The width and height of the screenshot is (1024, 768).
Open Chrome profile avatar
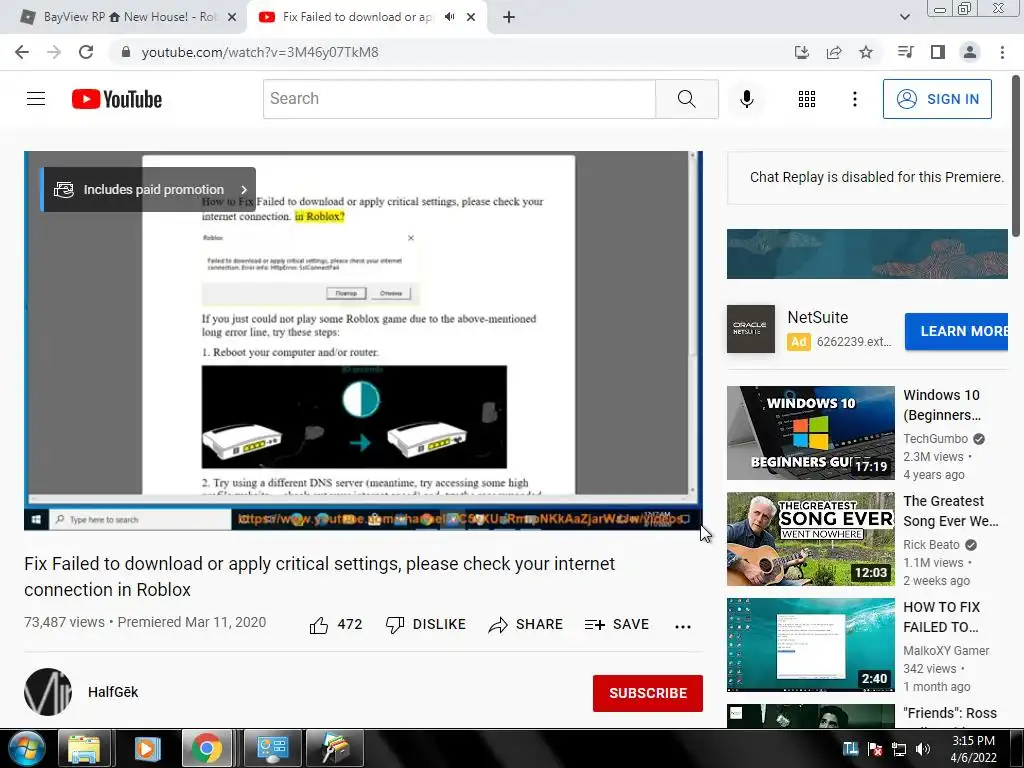[970, 52]
